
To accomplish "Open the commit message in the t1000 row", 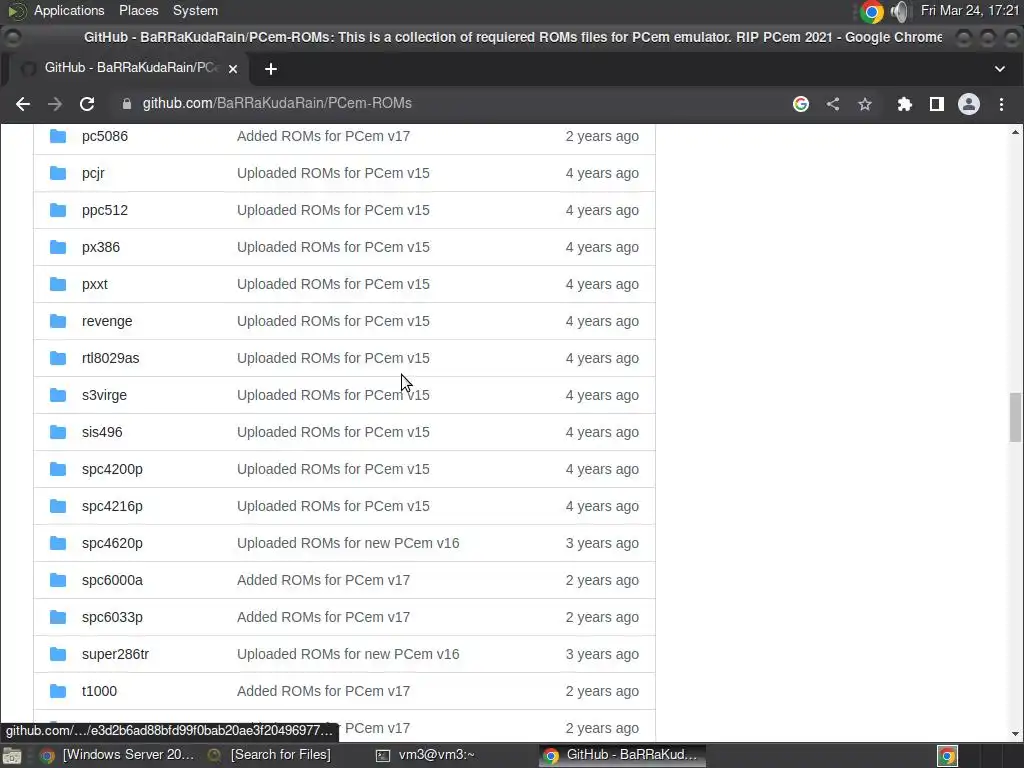I will coord(323,691).
